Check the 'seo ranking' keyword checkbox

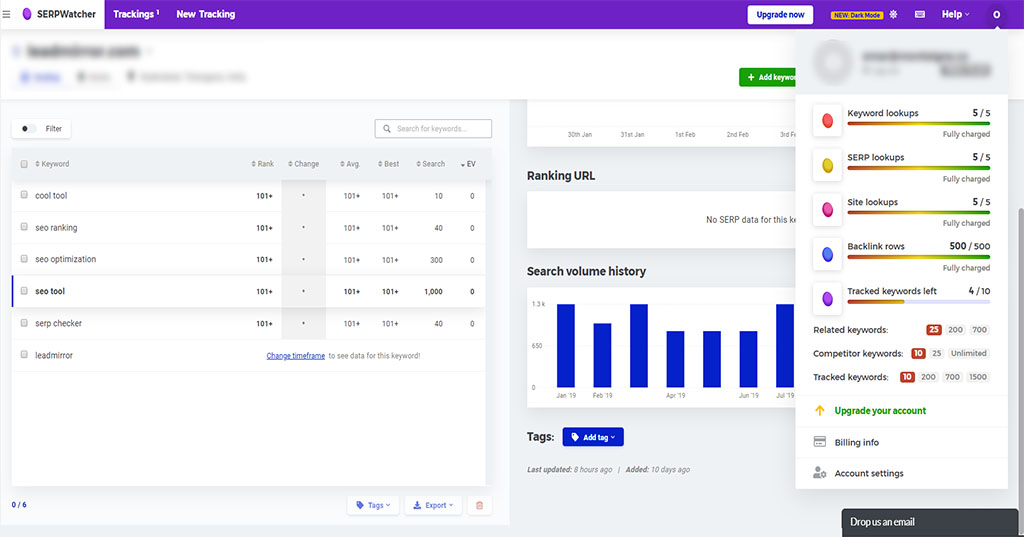pyautogui.click(x=24, y=227)
